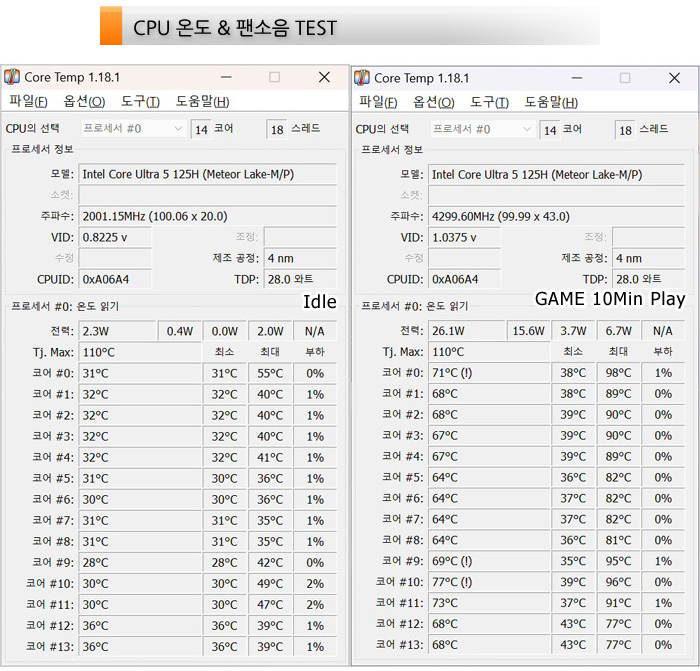Viewport: 700px width, 671px height.
Task: Open the 옵션 menu in the left window
Action: [x=84, y=101]
